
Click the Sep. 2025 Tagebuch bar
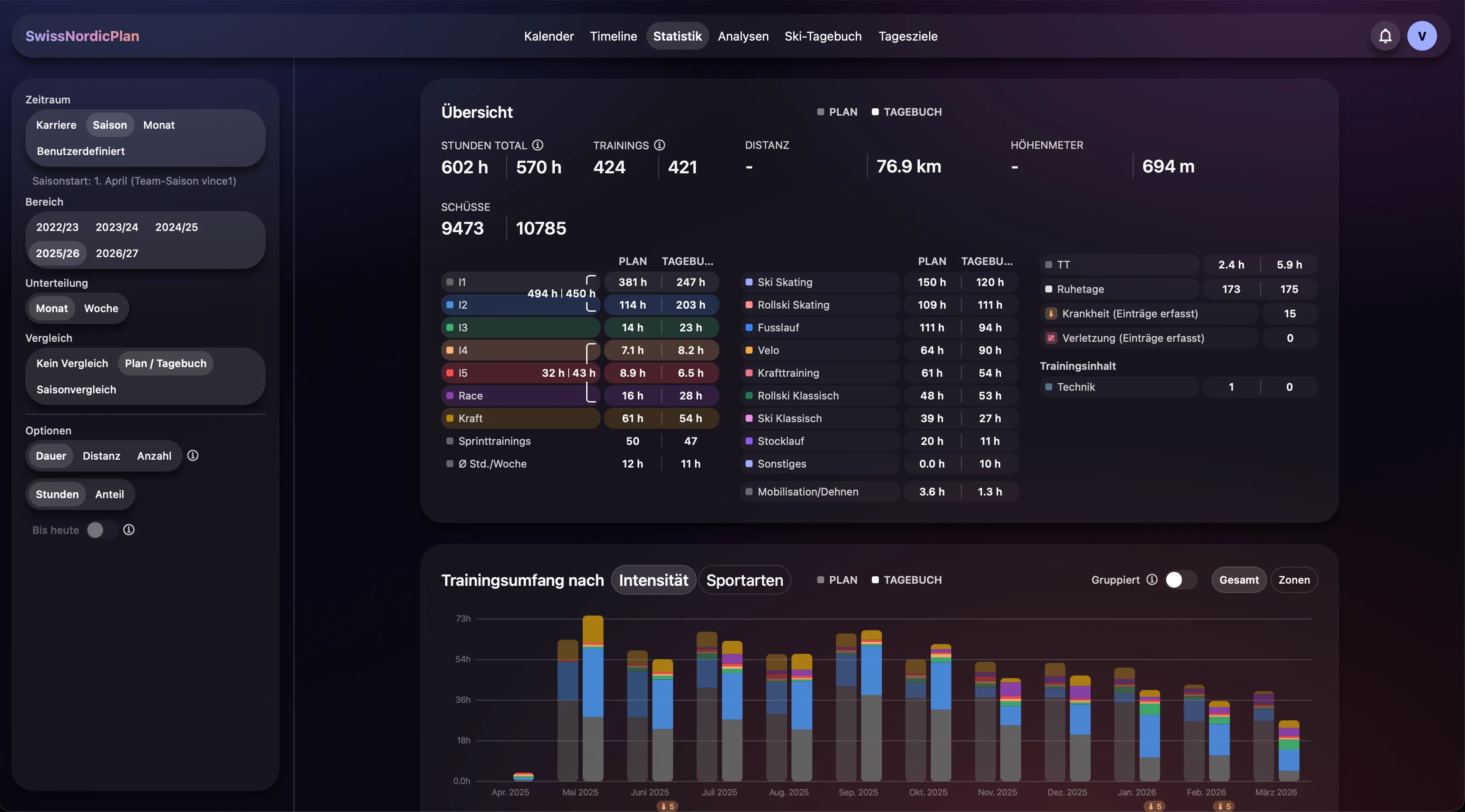(x=871, y=705)
